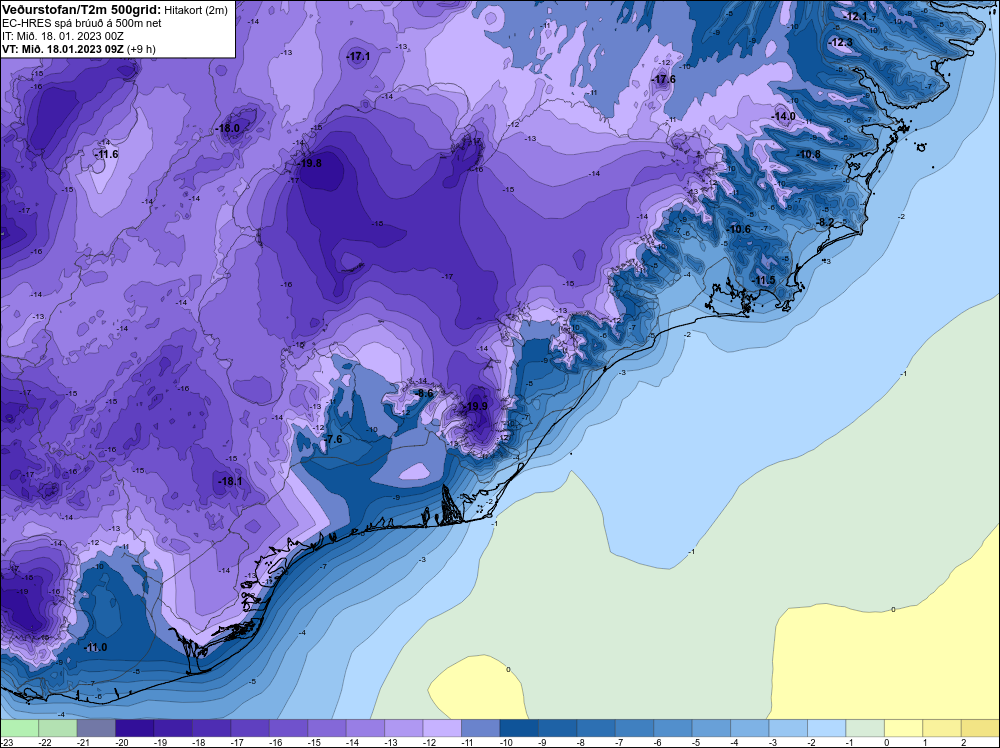Select the -21 grey-blue legend swatch
The width and height of the screenshot is (1000, 748).
pos(96,728)
